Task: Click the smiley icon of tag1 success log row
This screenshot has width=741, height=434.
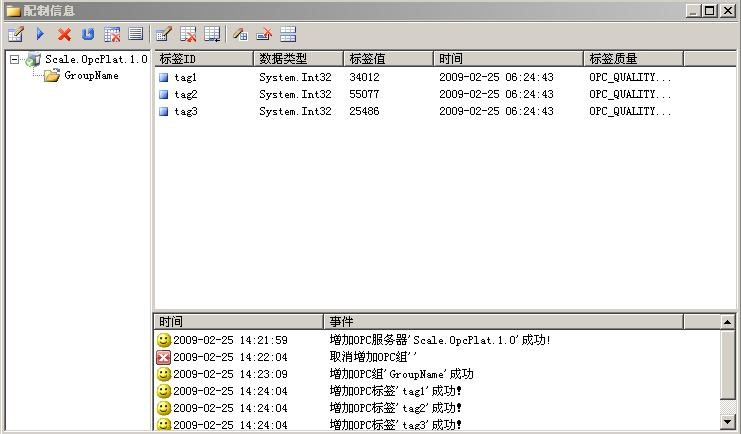Action: [x=164, y=391]
